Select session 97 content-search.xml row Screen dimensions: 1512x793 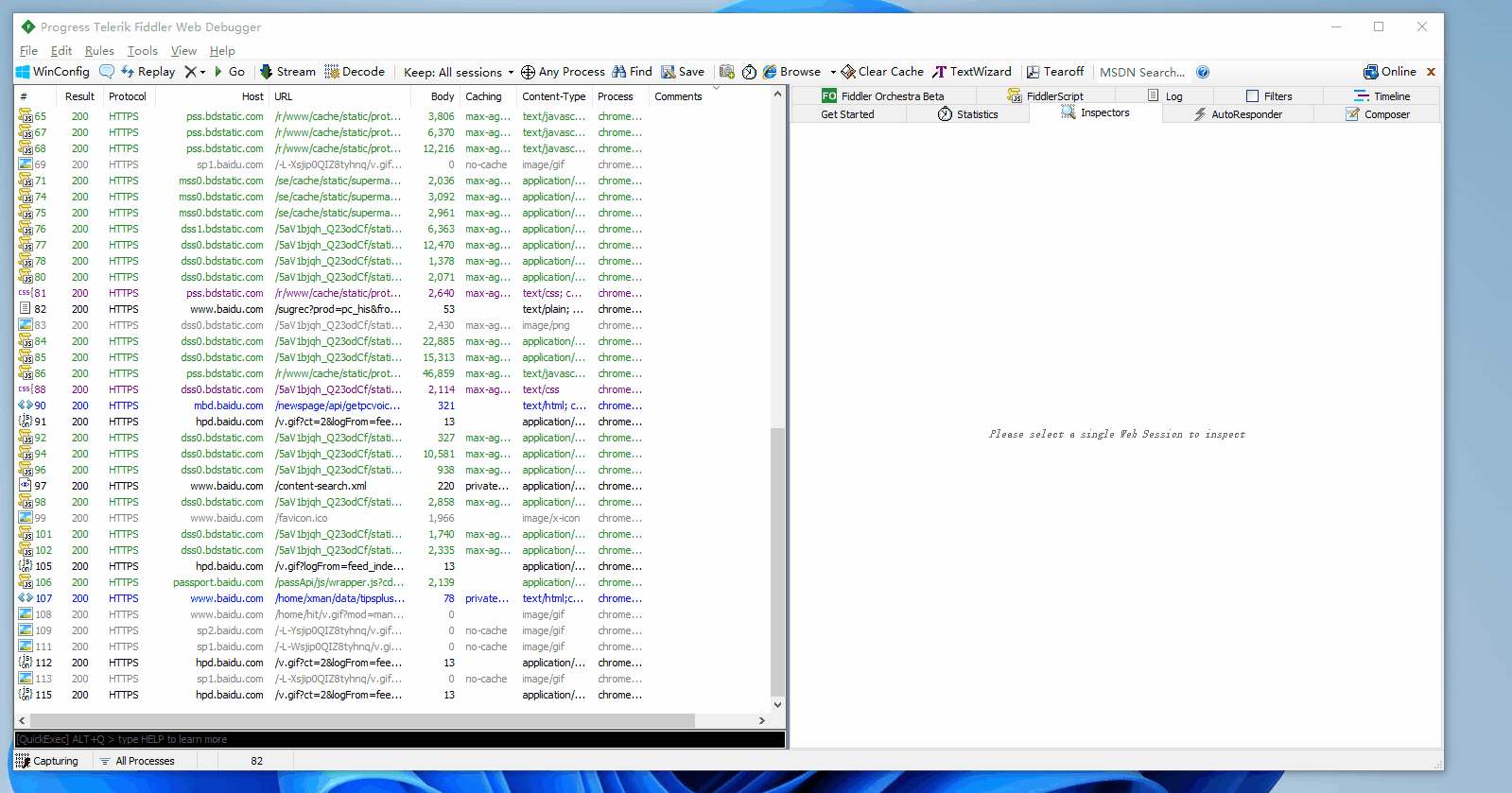tap(392, 486)
